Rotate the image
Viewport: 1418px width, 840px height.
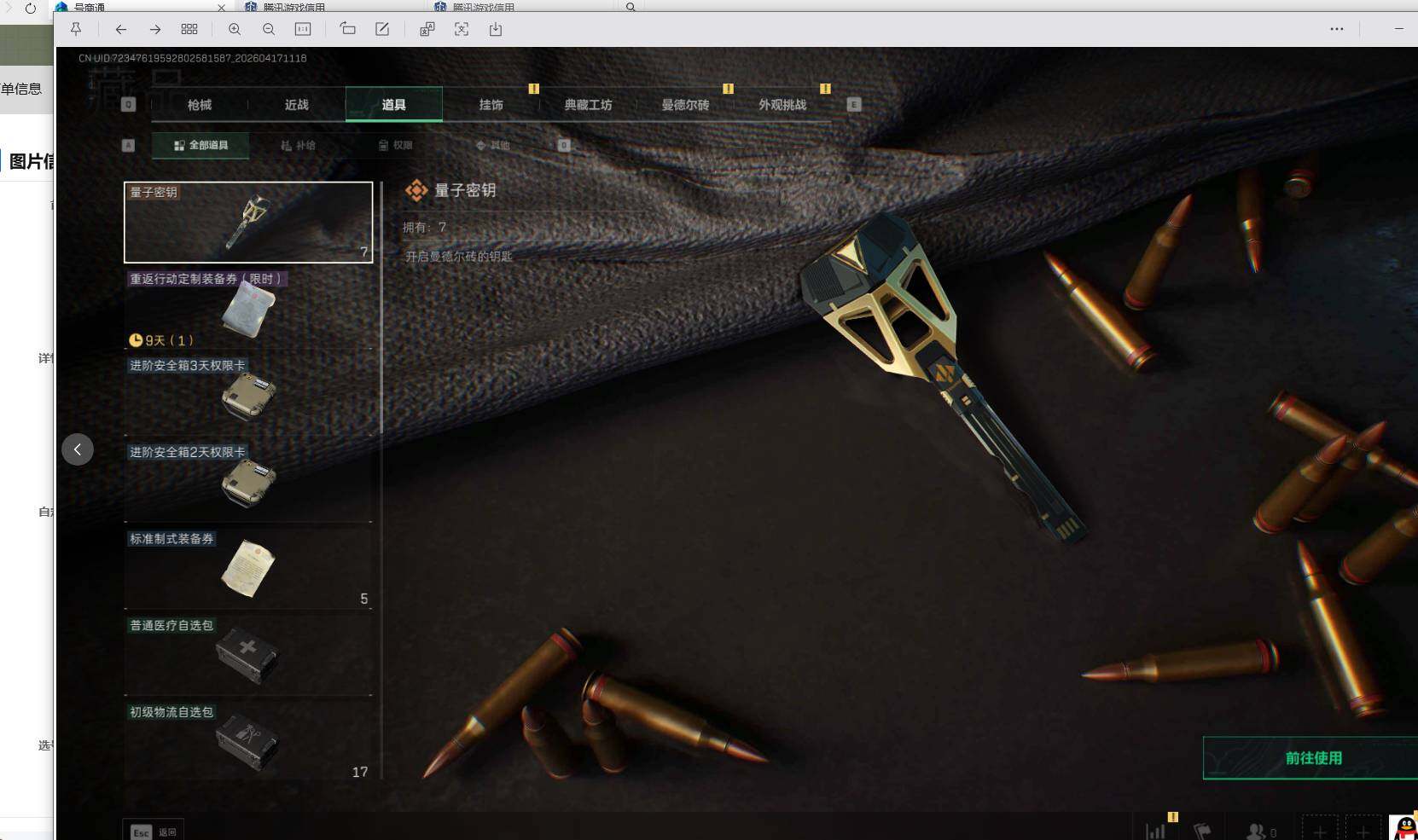348,29
